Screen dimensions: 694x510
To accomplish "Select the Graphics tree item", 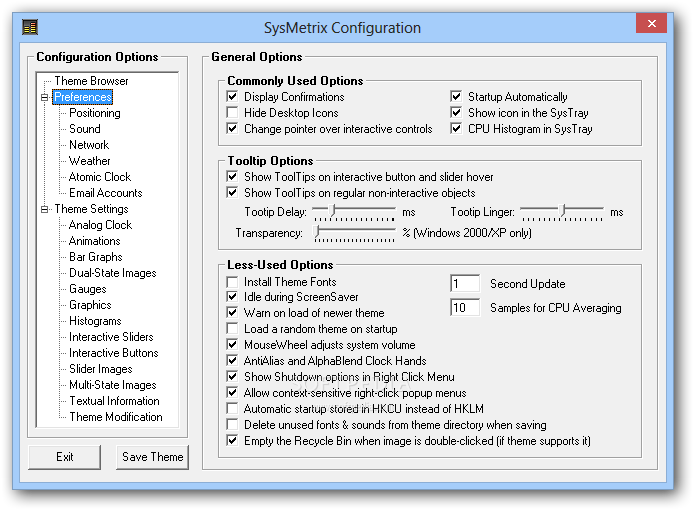I will tap(90, 305).
